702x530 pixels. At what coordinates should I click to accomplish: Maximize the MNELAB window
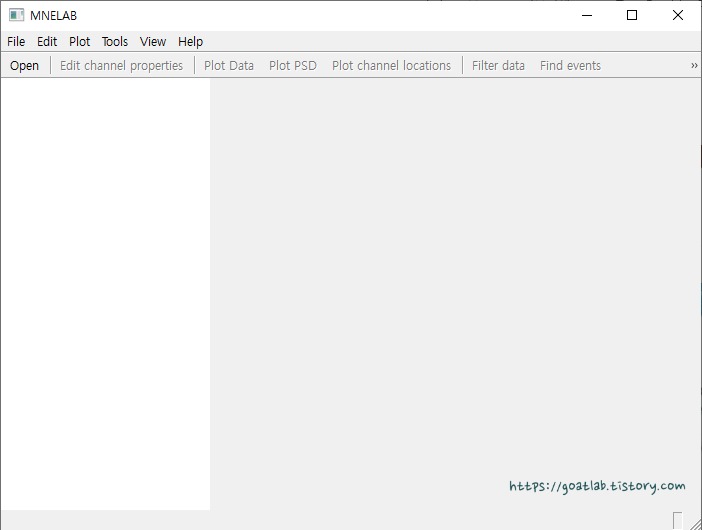coord(632,15)
